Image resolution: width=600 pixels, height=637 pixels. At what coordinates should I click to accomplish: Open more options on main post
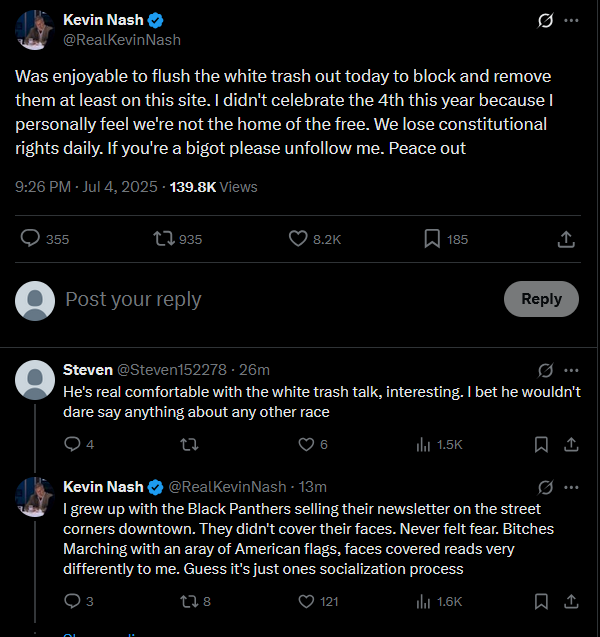[571, 20]
